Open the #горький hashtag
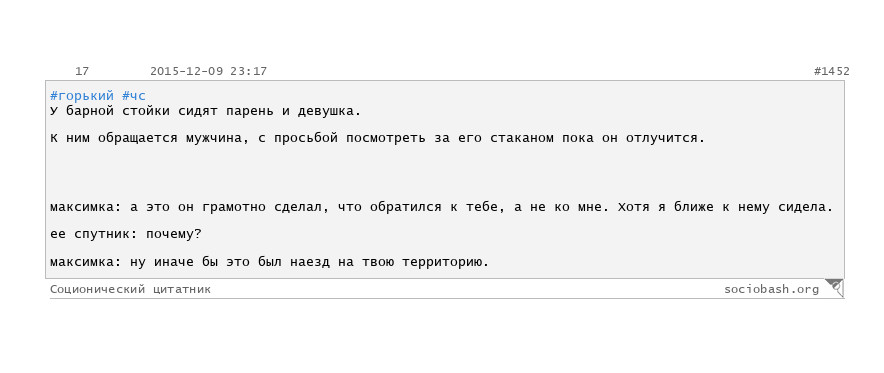Screen dimensions: 884x373 (x=82, y=96)
